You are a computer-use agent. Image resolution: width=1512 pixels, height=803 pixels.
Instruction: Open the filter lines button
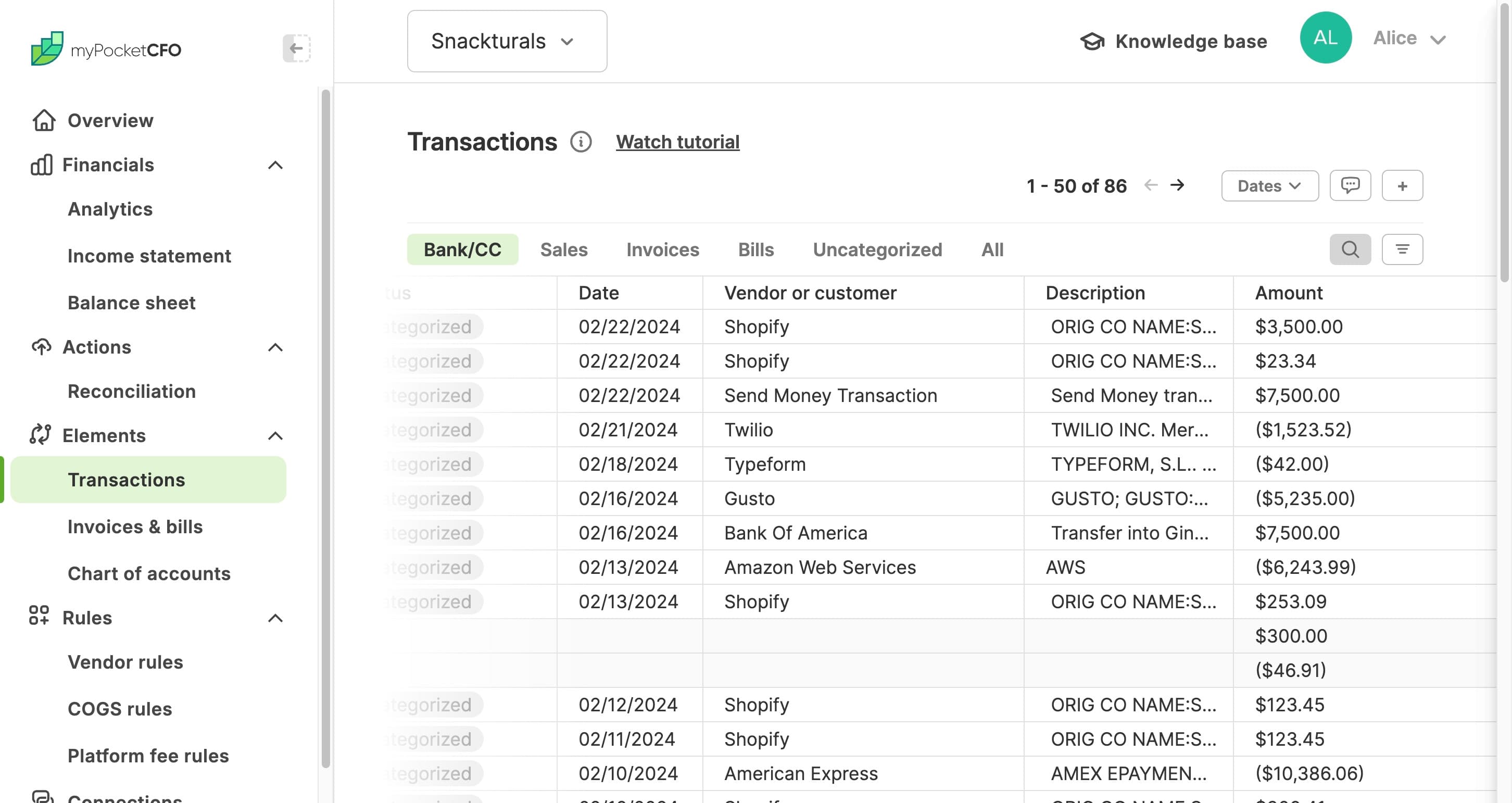1402,249
